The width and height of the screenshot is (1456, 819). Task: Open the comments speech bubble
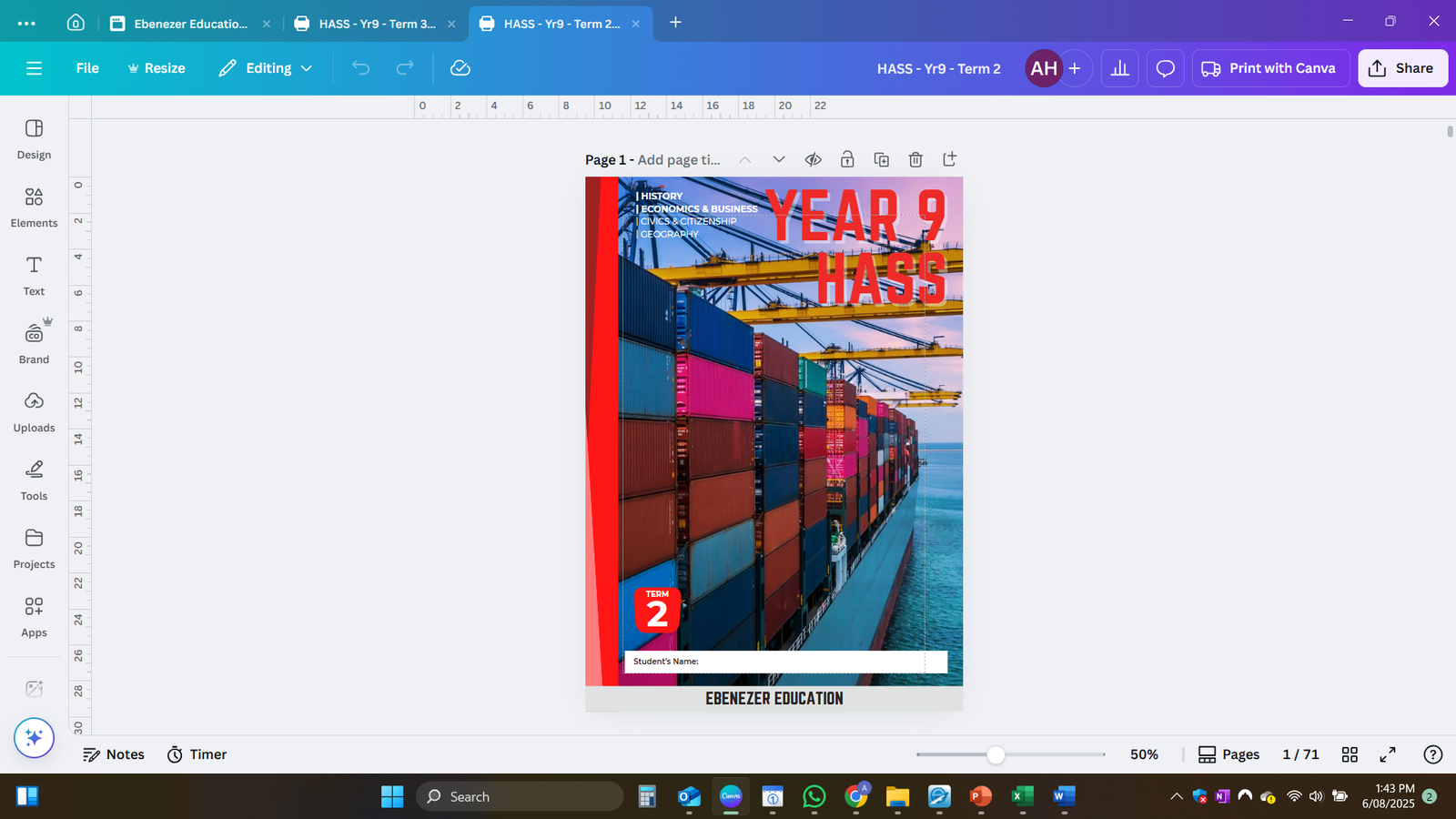pos(1166,68)
